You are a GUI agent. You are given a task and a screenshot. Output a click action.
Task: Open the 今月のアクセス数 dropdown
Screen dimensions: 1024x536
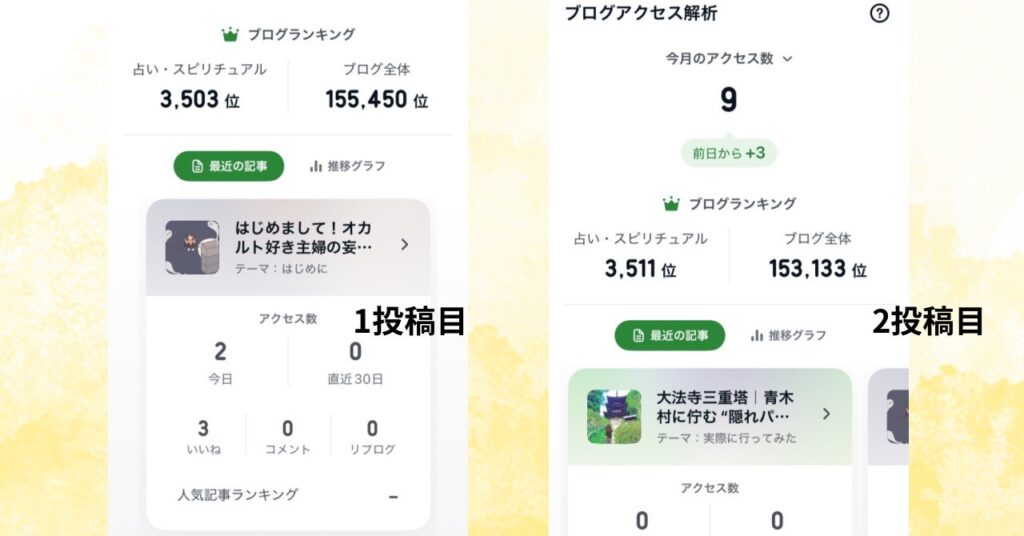point(728,59)
